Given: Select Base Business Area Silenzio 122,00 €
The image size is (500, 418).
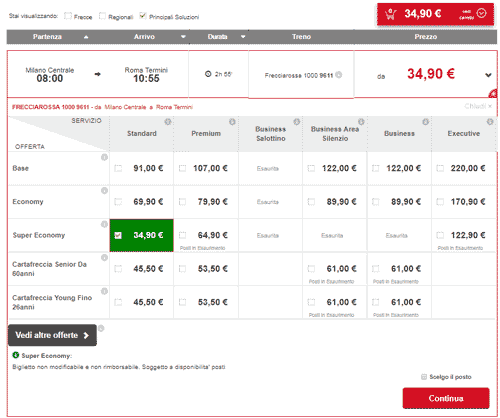Looking at the screenshot, I should [311, 168].
